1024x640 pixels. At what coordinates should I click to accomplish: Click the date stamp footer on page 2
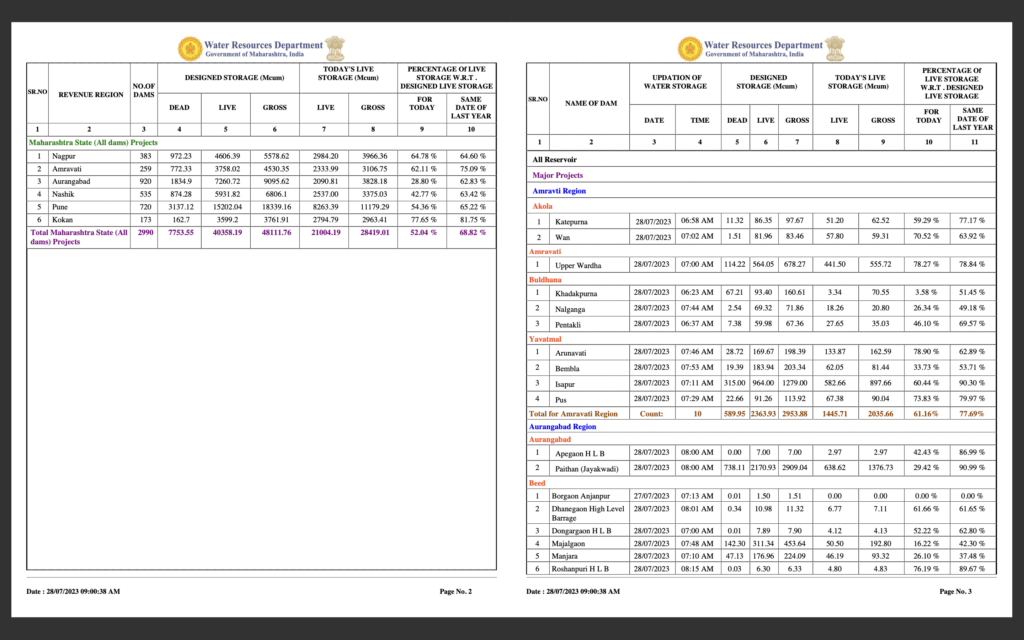pyautogui.click(x=73, y=592)
